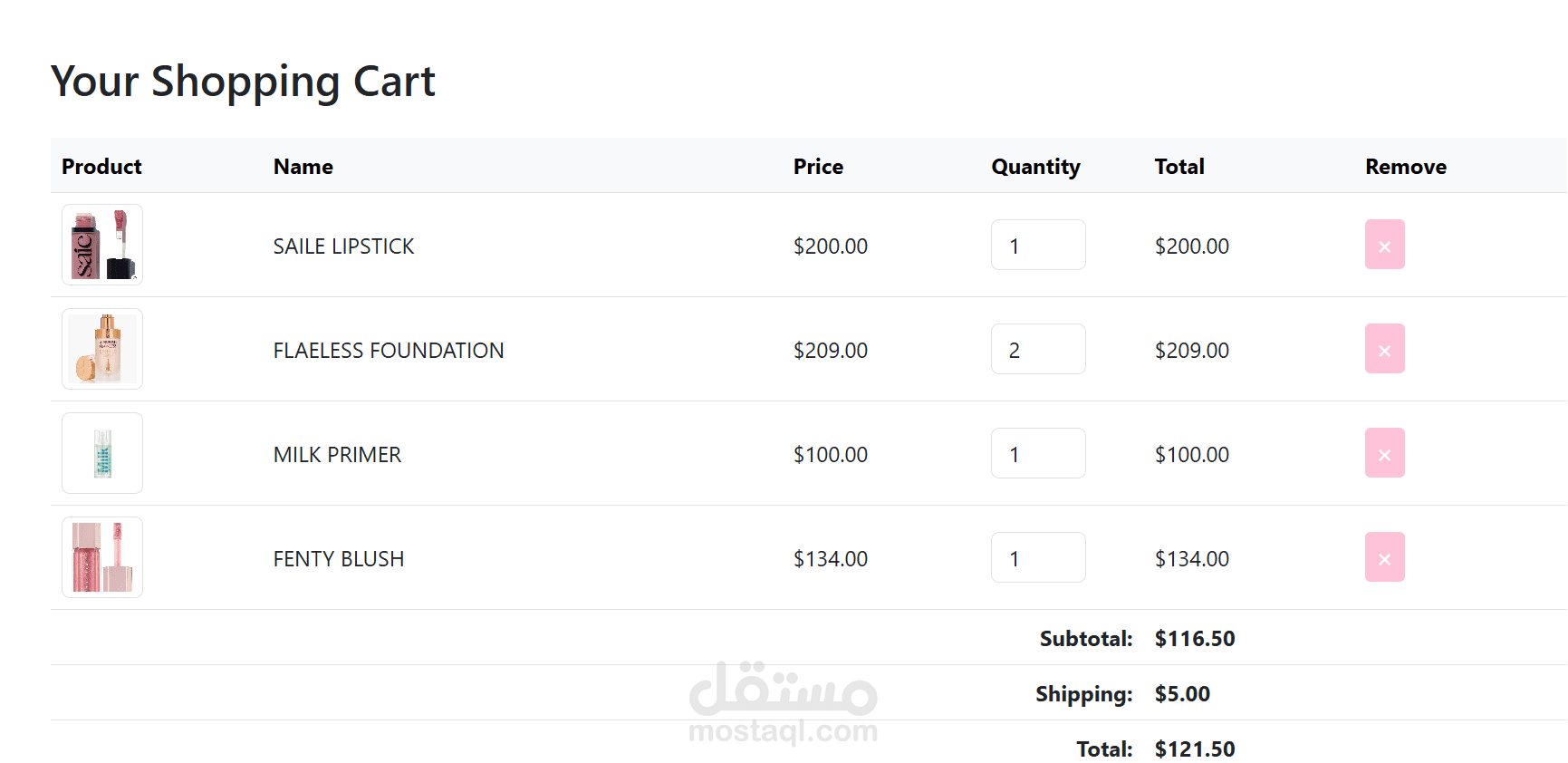Click the Saile Lipstick product thumbnail

click(102, 245)
